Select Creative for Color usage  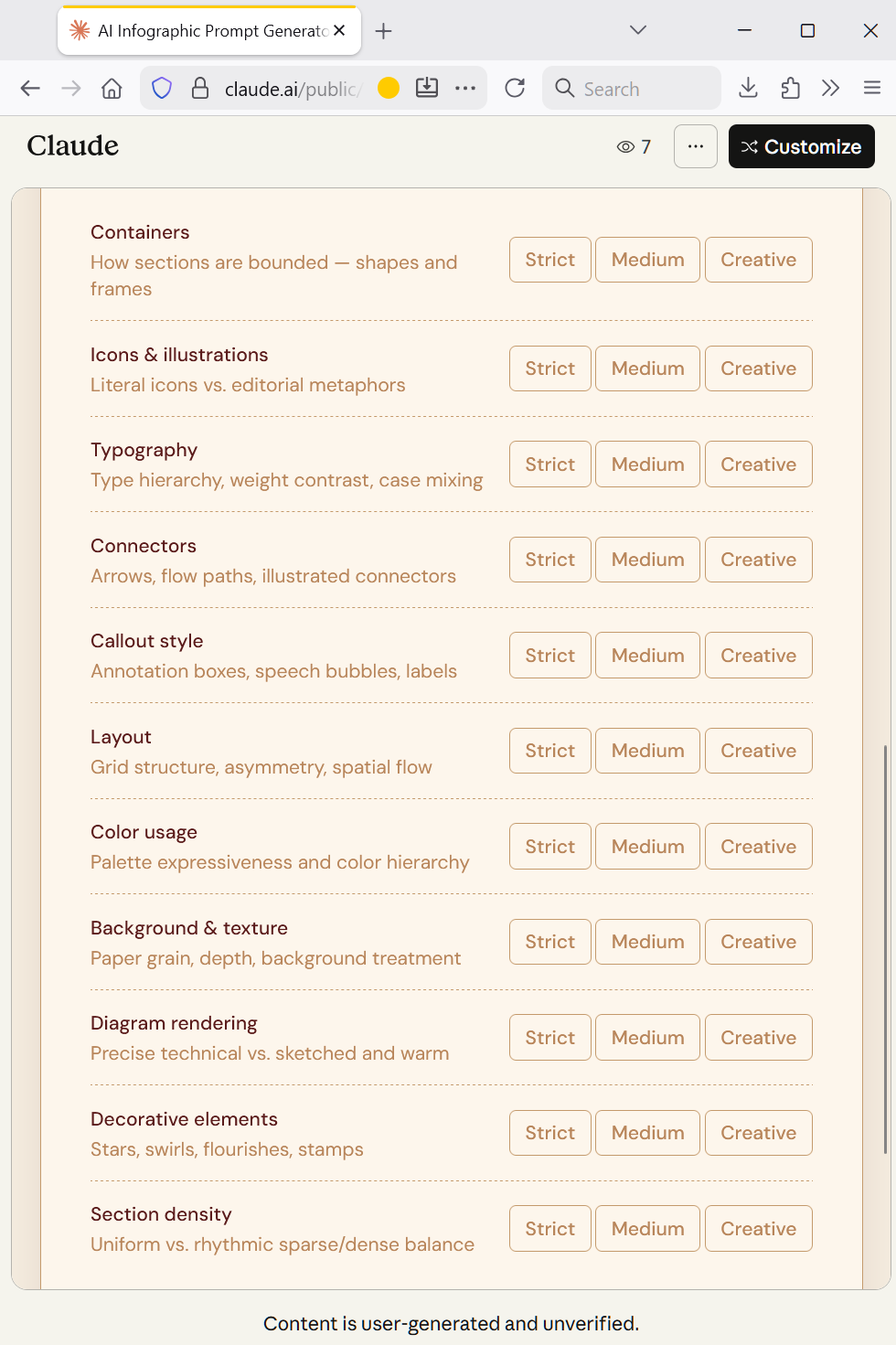tap(758, 847)
